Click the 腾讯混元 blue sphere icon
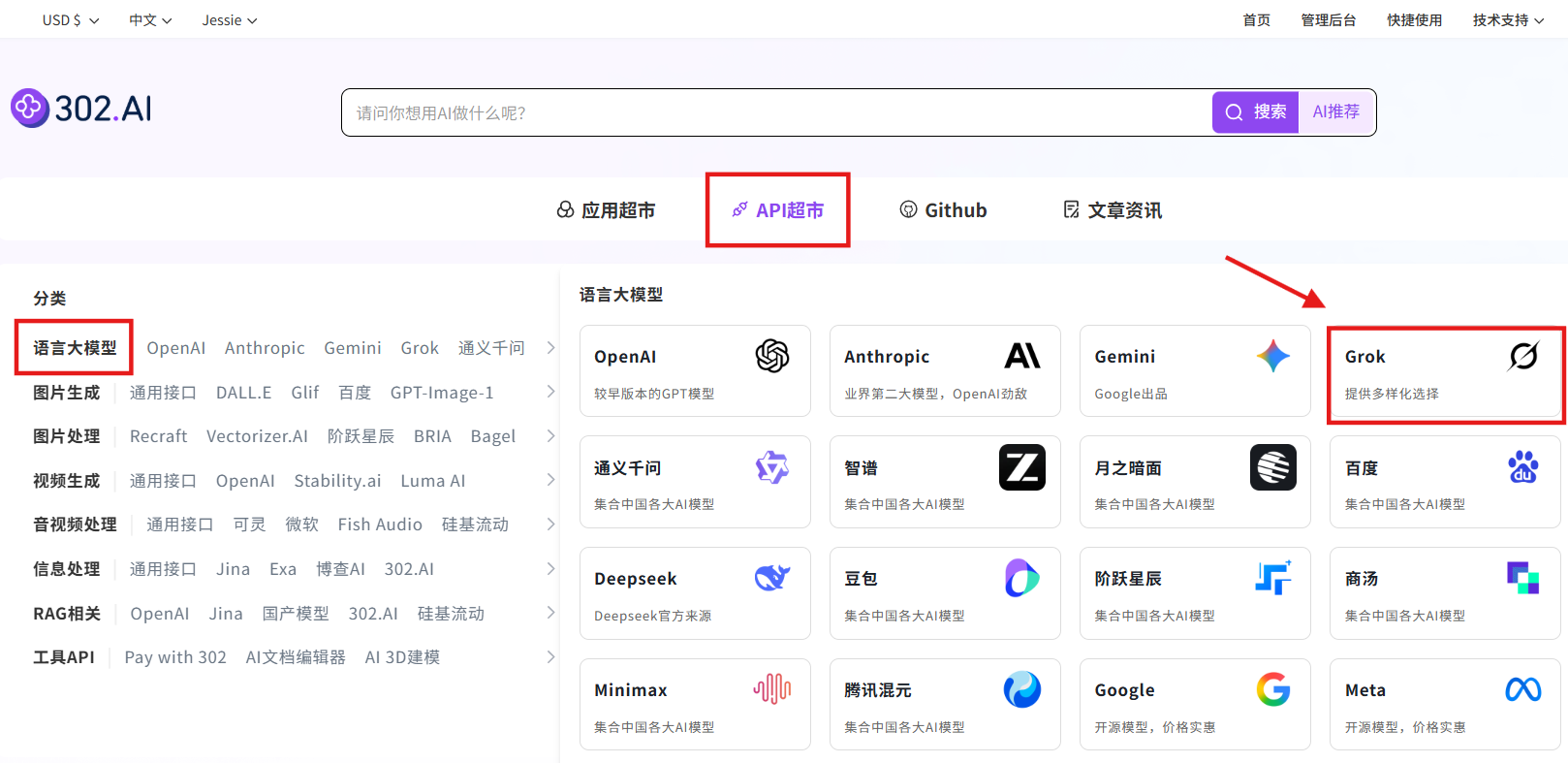Screen dimensions: 1568x763 (1022, 689)
